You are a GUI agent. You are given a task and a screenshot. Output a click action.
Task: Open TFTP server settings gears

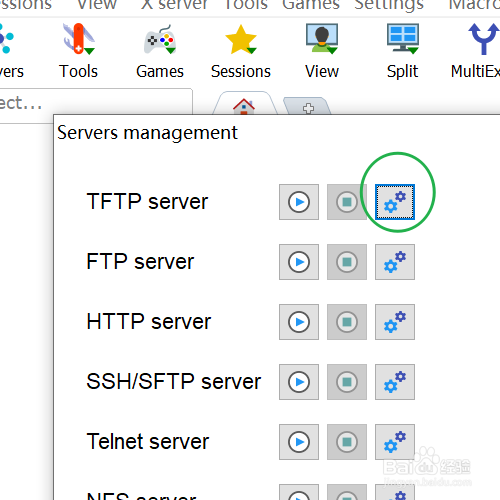click(395, 202)
